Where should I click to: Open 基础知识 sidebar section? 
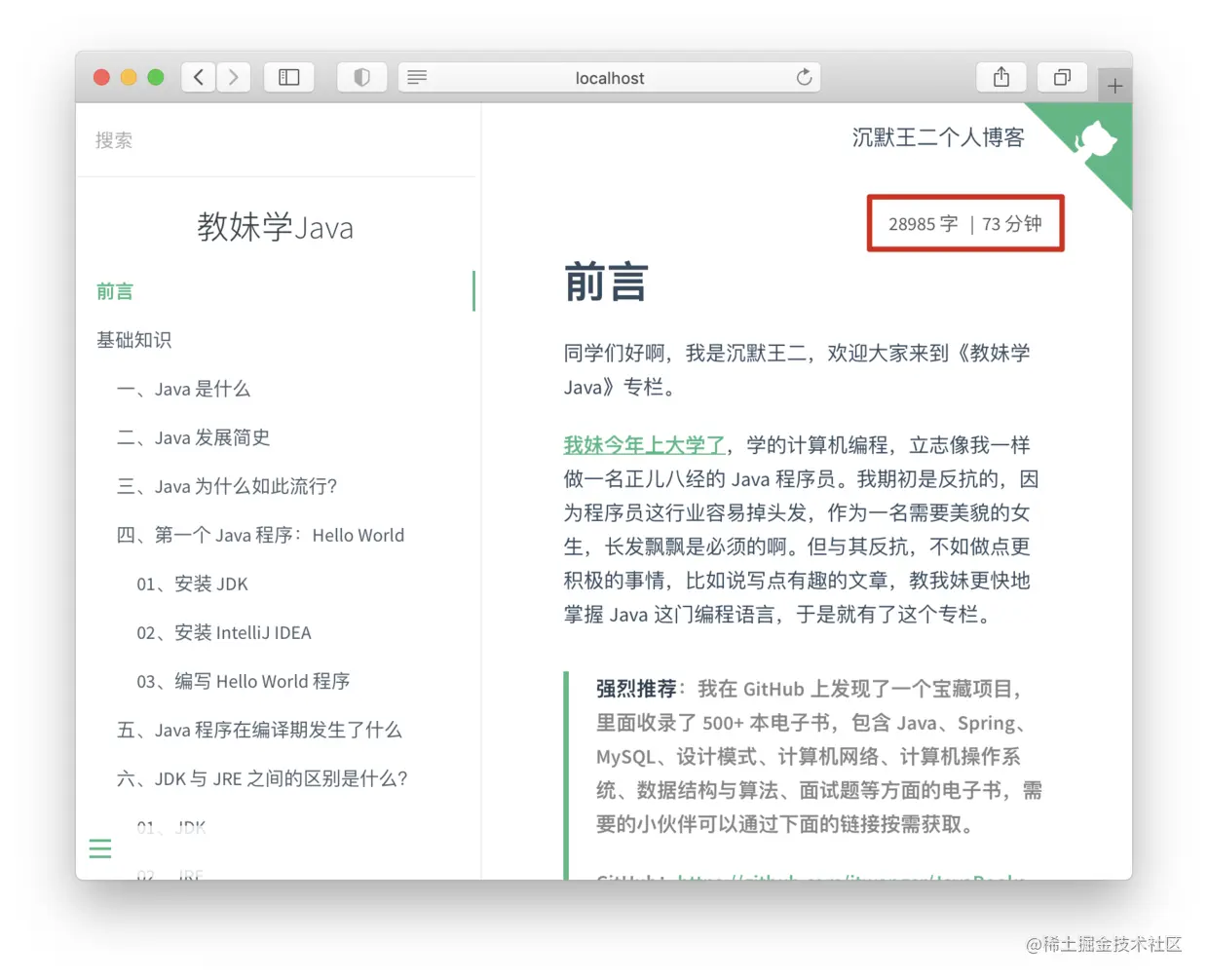[133, 340]
